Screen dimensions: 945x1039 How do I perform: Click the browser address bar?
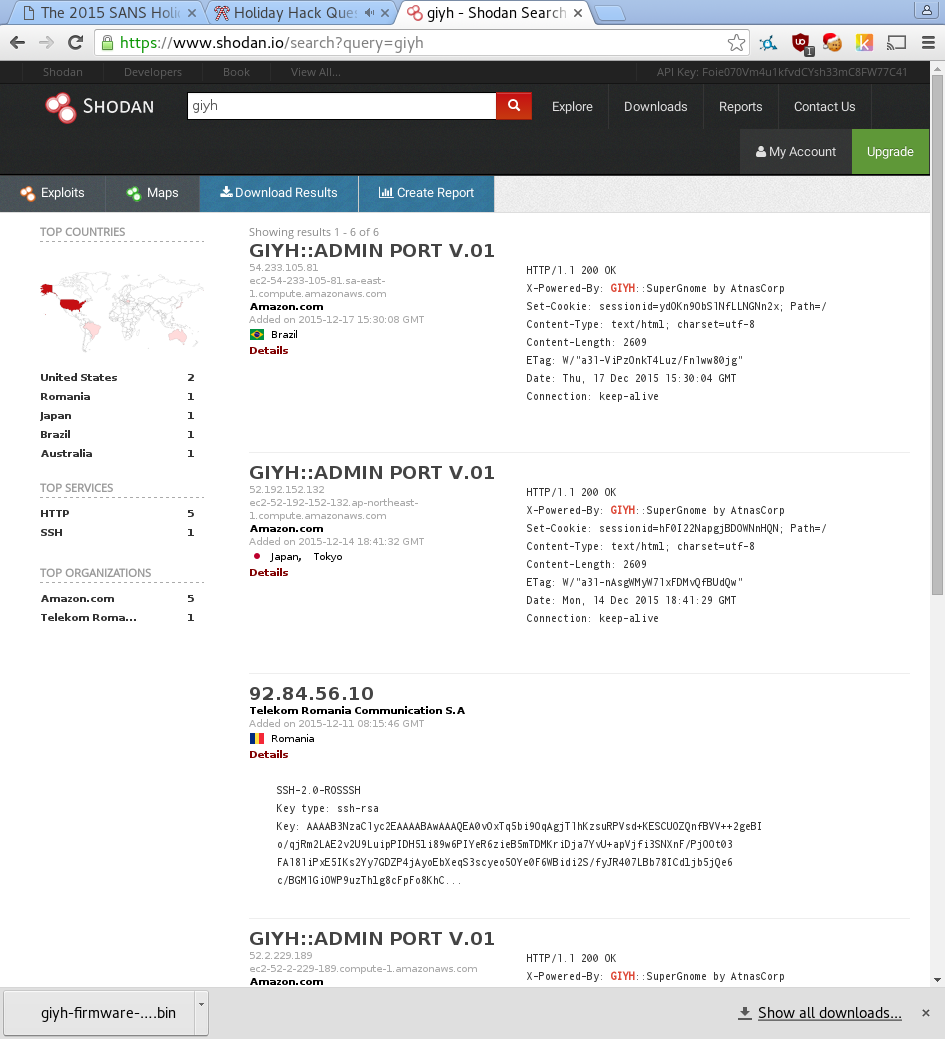point(421,43)
